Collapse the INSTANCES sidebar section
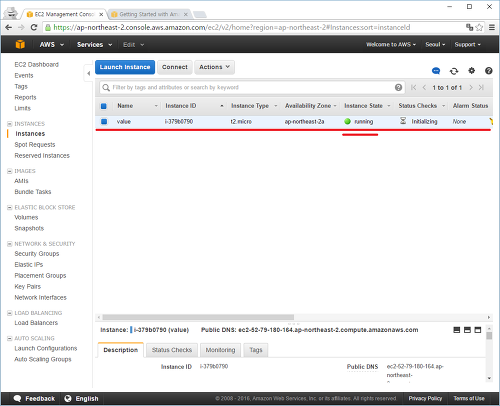Viewport: 500px width, 406px height. (x=9, y=124)
